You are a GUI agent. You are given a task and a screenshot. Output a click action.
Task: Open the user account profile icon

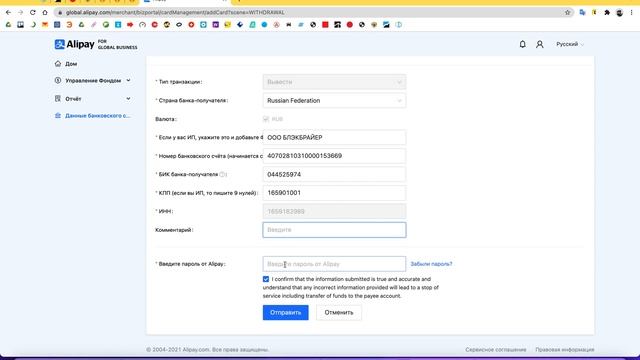pos(540,44)
